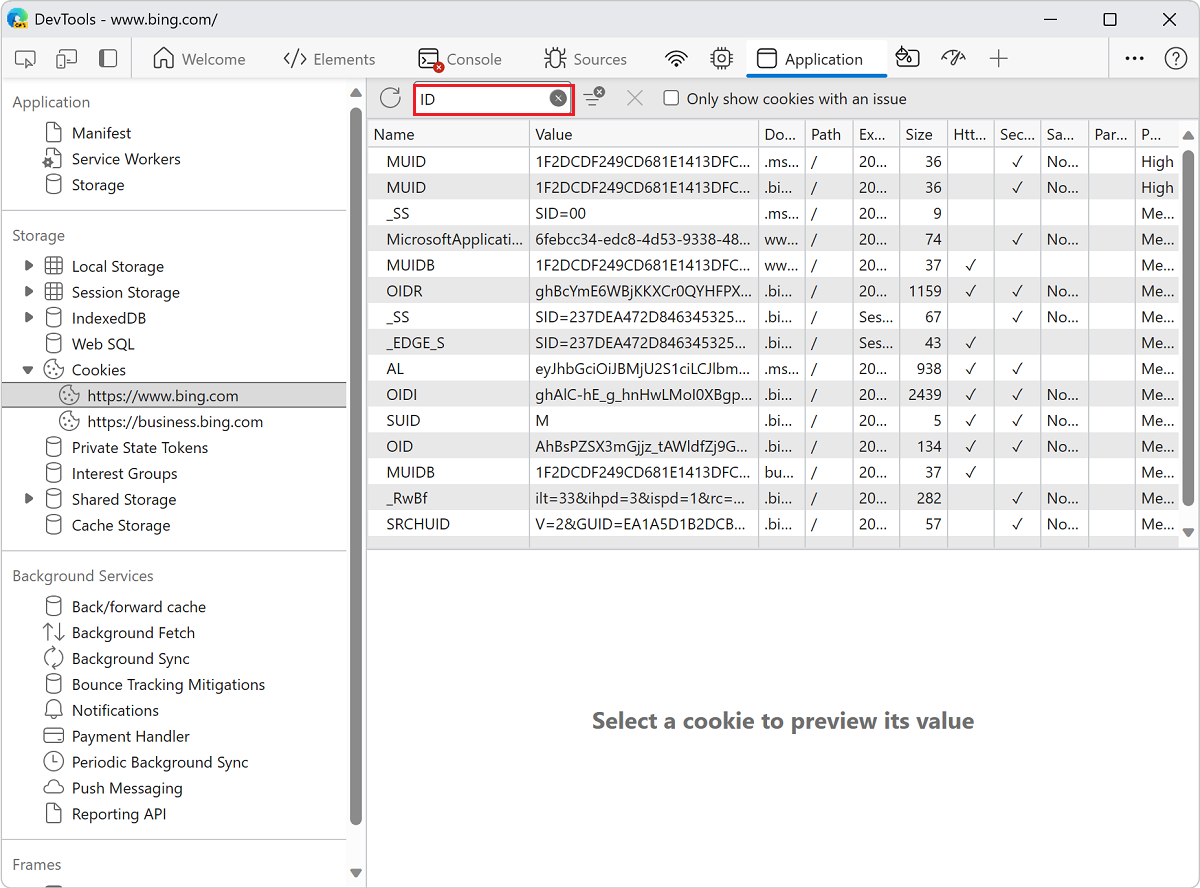Open the CSS overview tool
Viewport: 1200px width, 888px height.
(x=907, y=58)
